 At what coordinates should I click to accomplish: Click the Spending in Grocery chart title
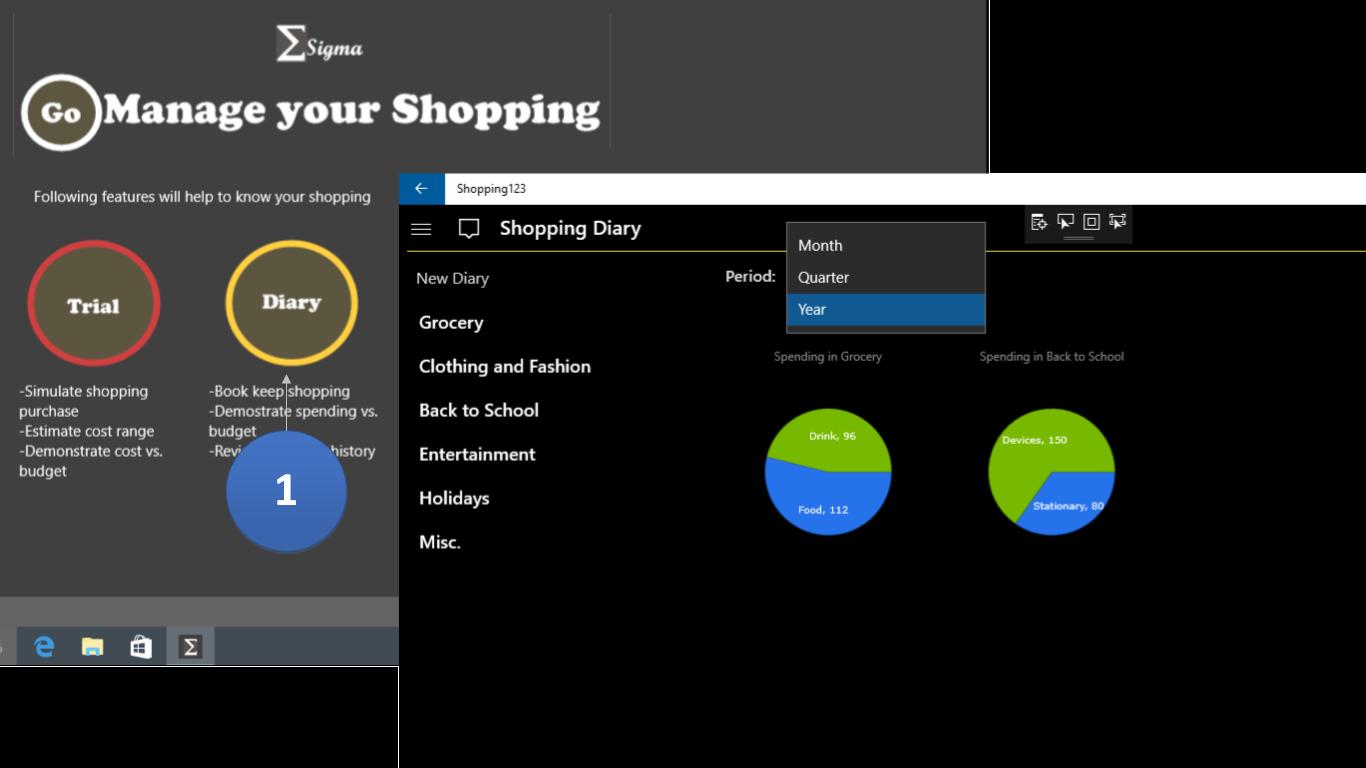(828, 356)
